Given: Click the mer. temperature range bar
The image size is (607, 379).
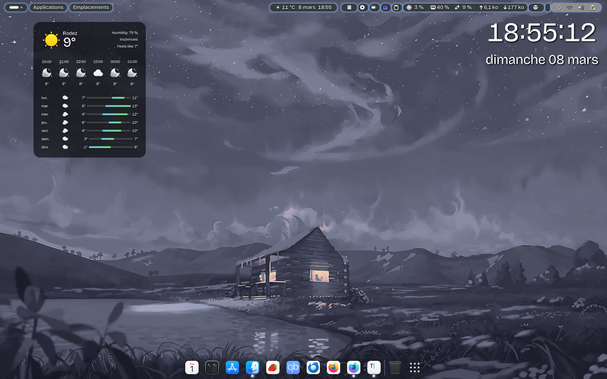Looking at the screenshot, I should coord(109,114).
